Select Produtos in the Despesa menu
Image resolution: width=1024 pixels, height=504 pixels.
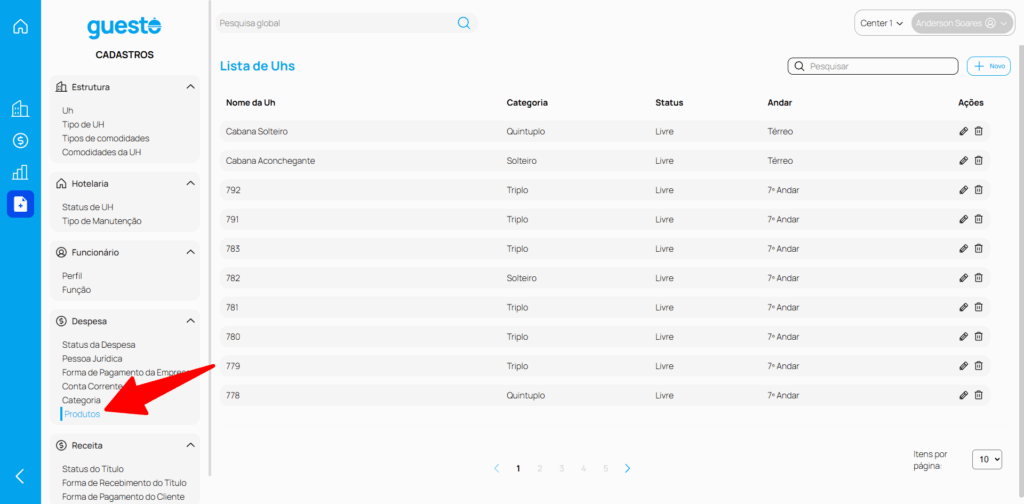pyautogui.click(x=82, y=414)
